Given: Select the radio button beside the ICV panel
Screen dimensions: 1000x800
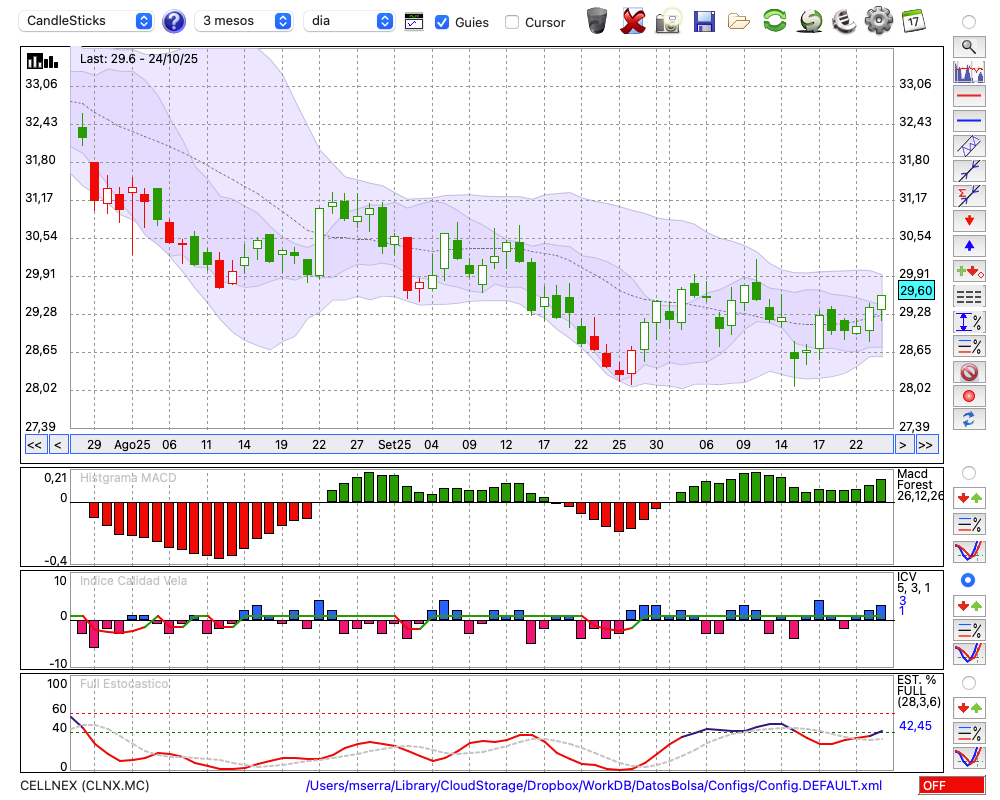Looking at the screenshot, I should (x=968, y=580).
